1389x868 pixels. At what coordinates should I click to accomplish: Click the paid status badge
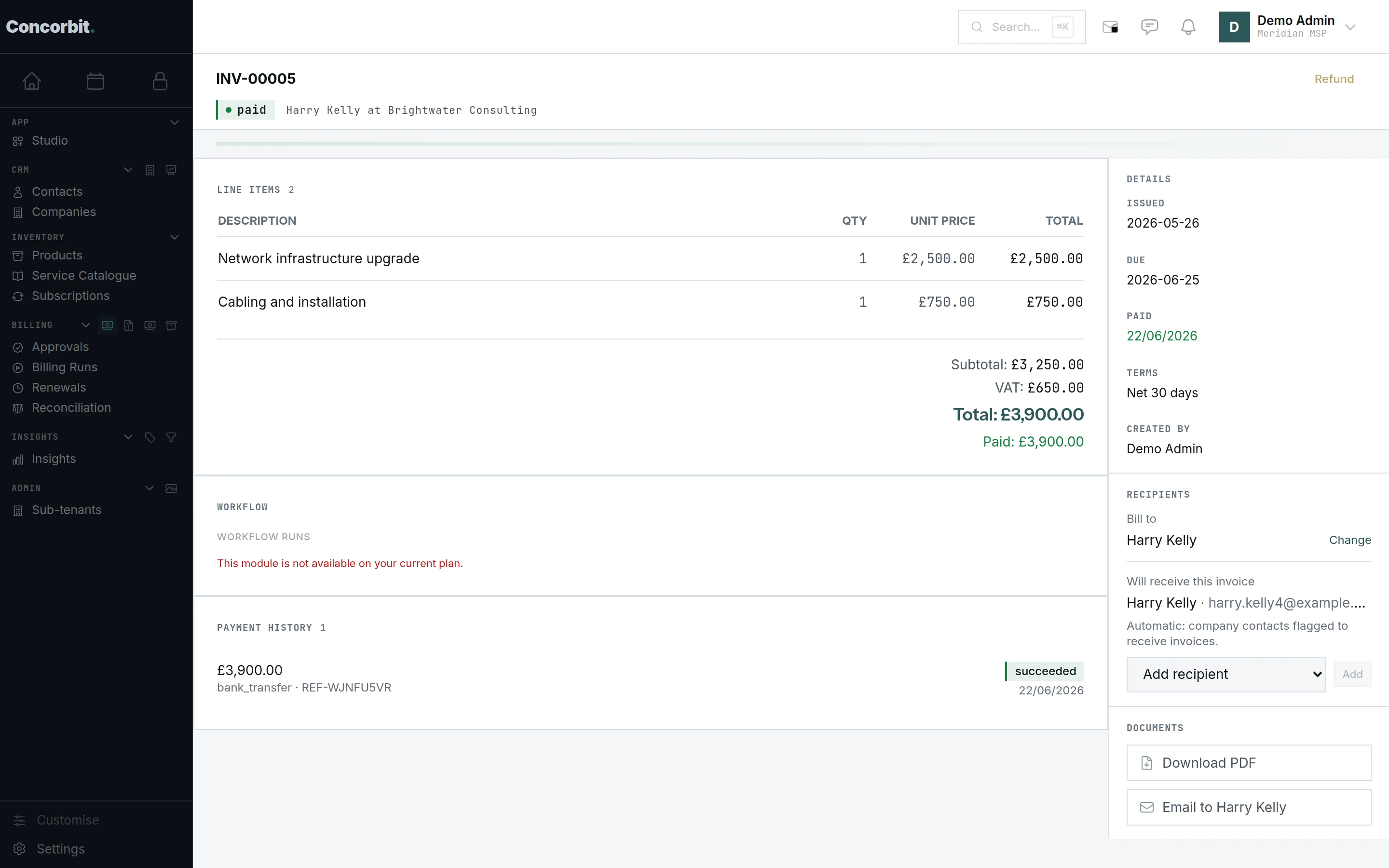(x=245, y=109)
